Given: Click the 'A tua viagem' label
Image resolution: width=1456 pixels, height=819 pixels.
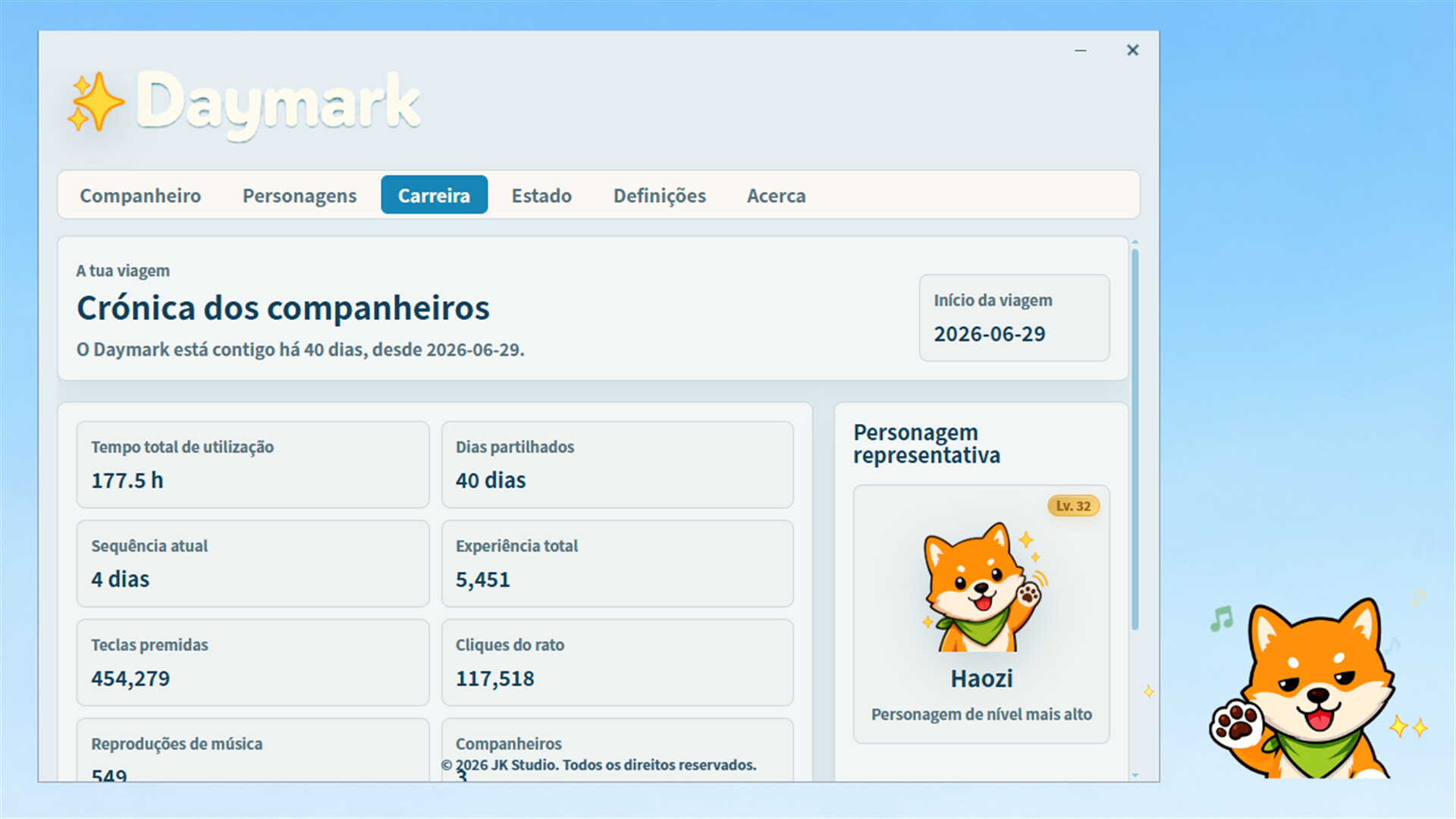Looking at the screenshot, I should point(123,271).
